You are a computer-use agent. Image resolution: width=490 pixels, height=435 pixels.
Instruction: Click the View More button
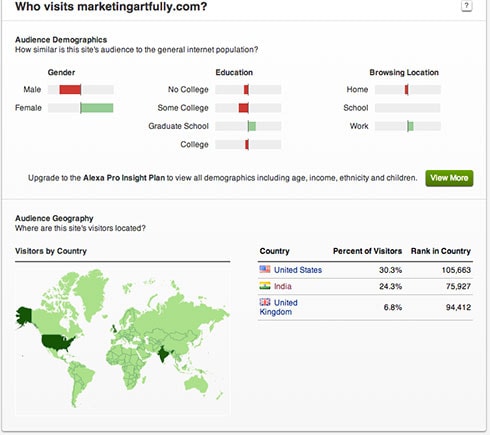click(449, 178)
